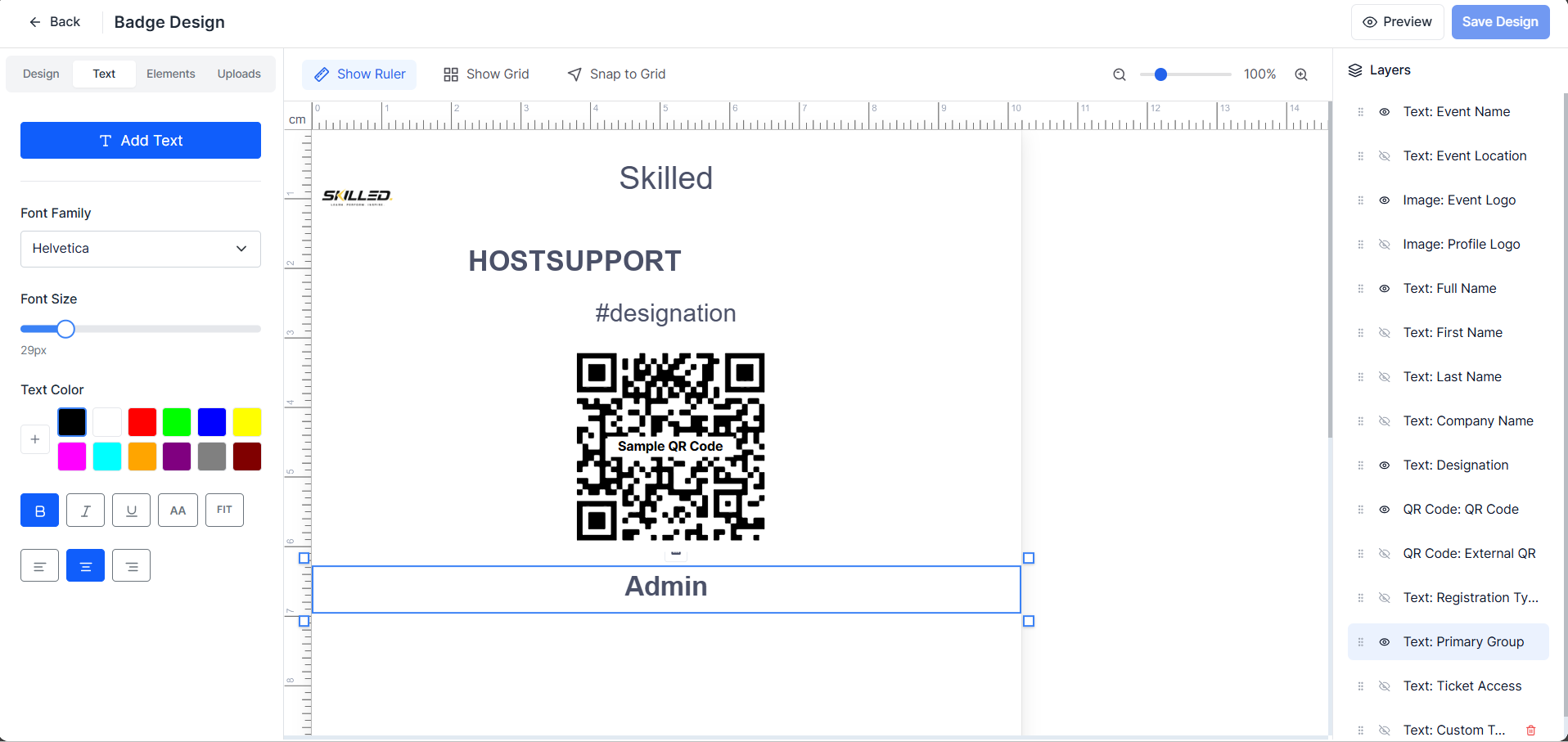This screenshot has height=742, width=1568.
Task: Hide the Text: Full Name layer
Action: coord(1385,289)
